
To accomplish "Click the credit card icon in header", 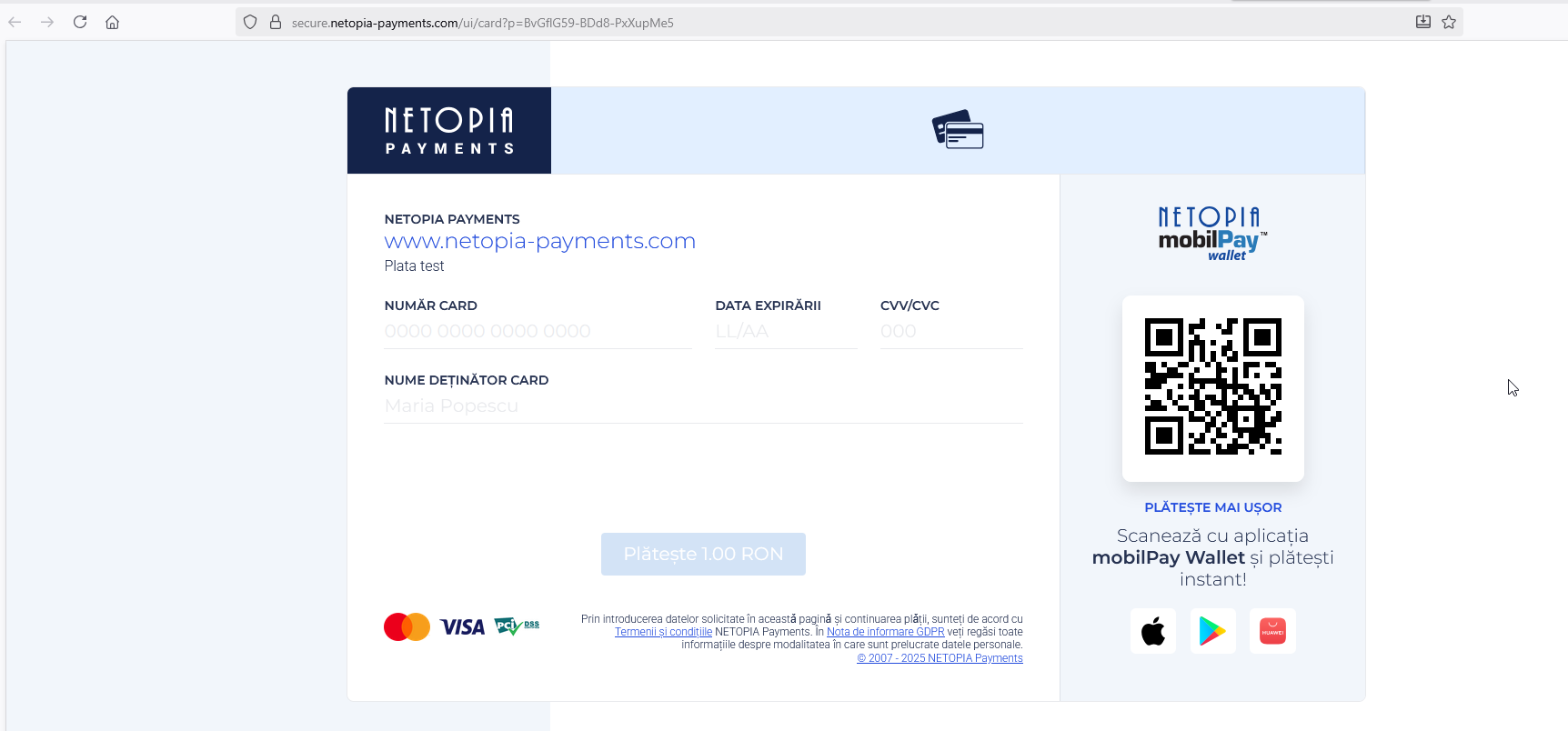I will 958,130.
